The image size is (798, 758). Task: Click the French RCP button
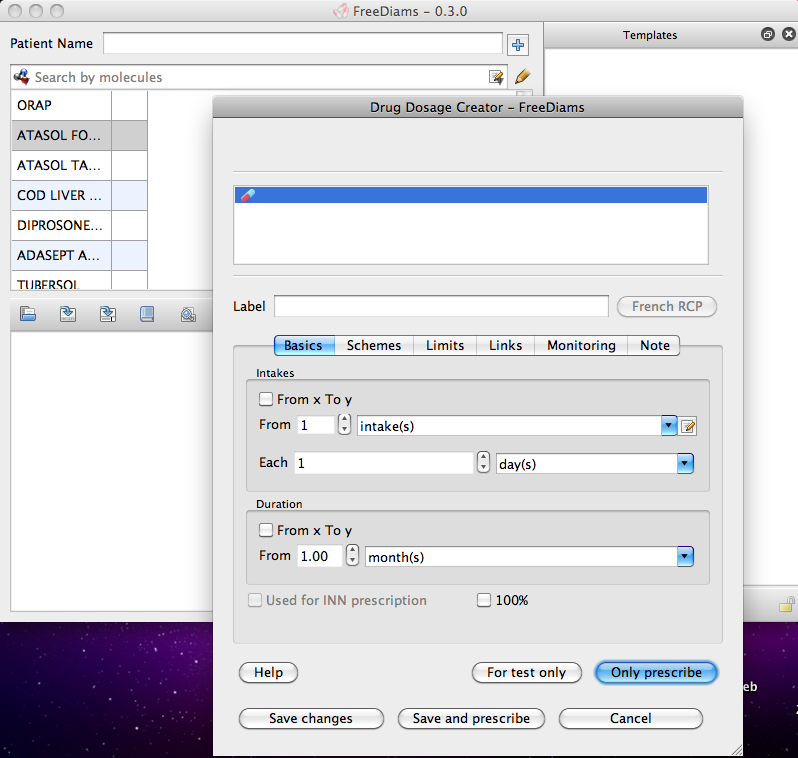pos(667,306)
